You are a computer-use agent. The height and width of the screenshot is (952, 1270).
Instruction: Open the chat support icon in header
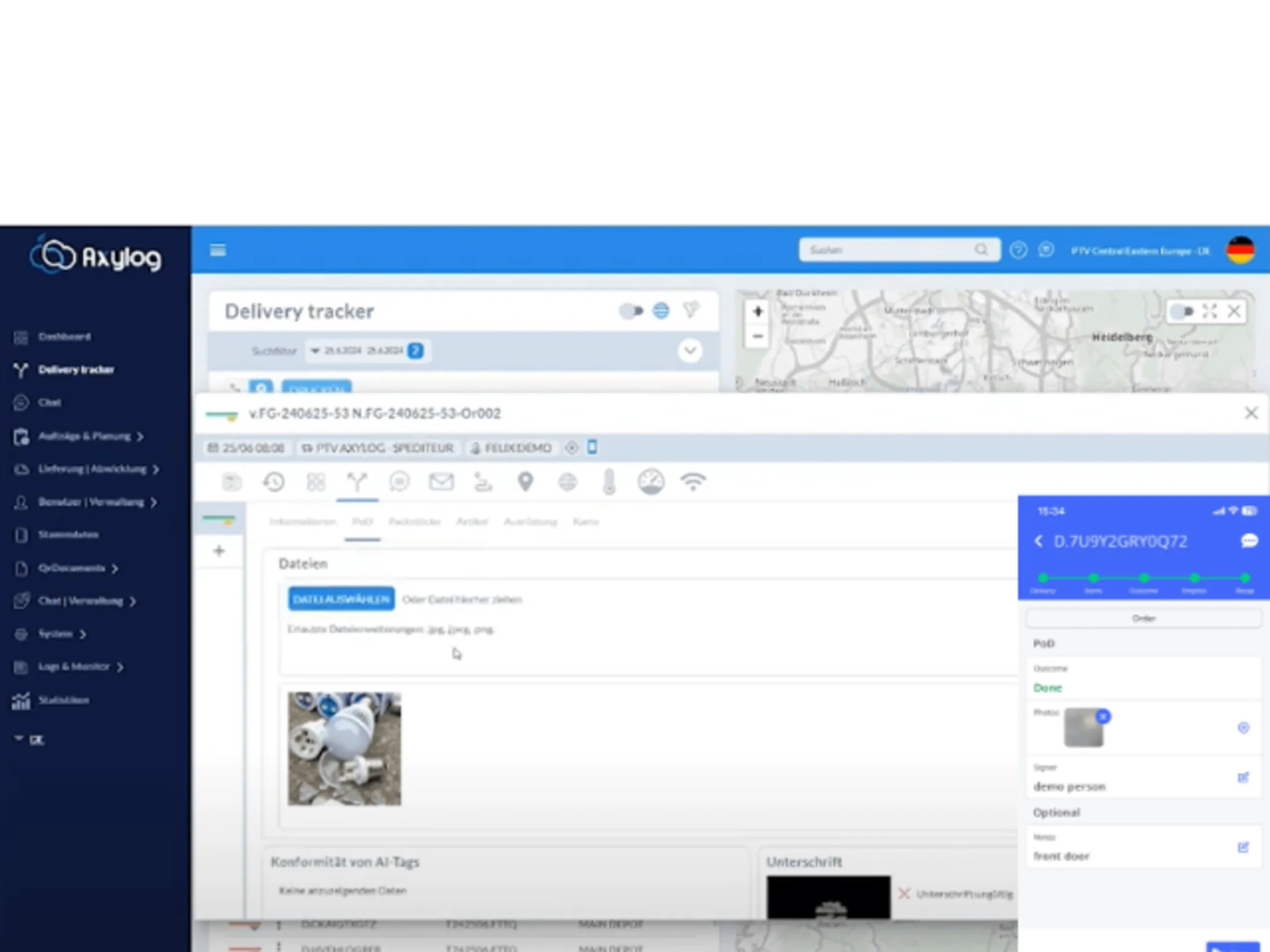click(1046, 250)
